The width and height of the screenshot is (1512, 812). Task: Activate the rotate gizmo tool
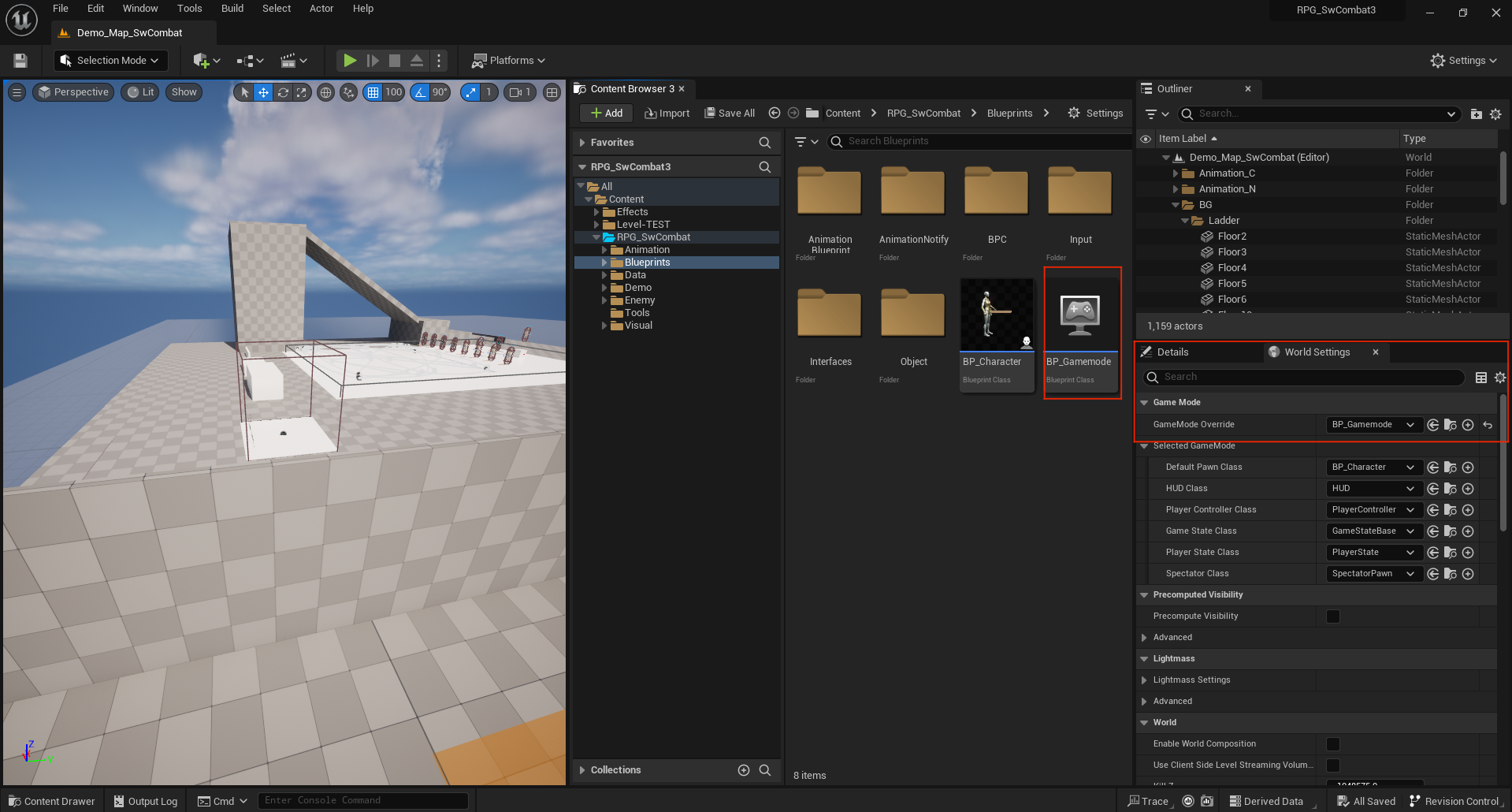(282, 92)
